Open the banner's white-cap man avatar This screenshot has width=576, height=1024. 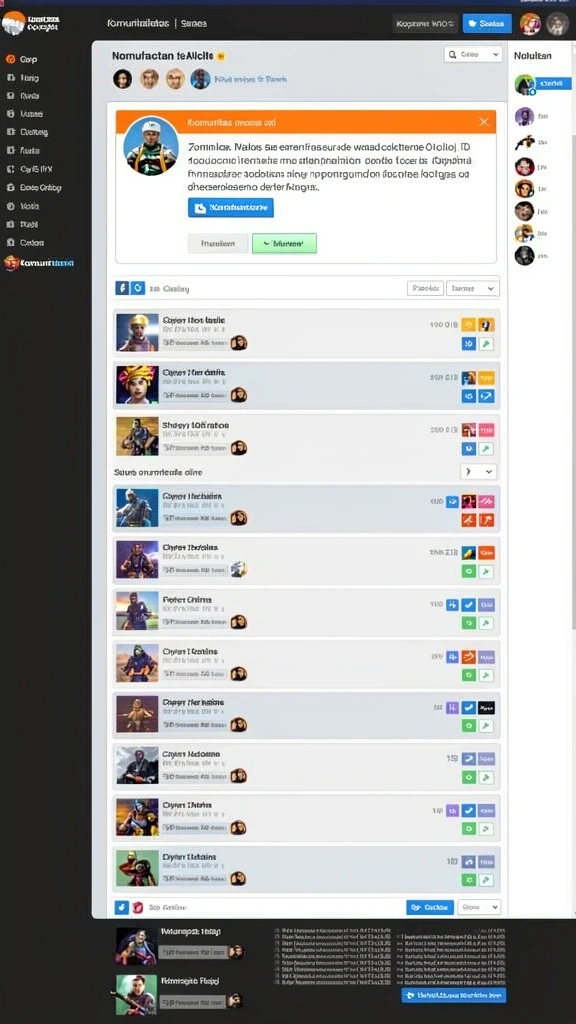(x=151, y=147)
